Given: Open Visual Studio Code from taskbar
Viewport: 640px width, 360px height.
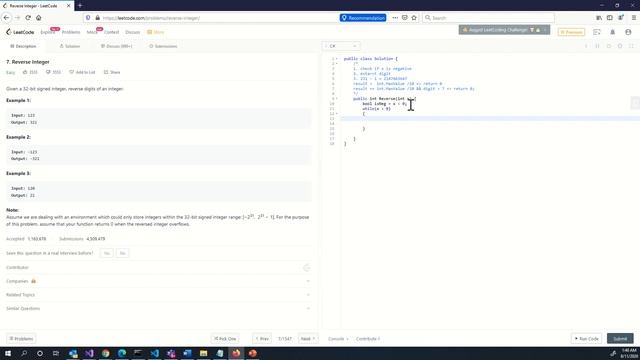Looking at the screenshot, I should tap(155, 353).
